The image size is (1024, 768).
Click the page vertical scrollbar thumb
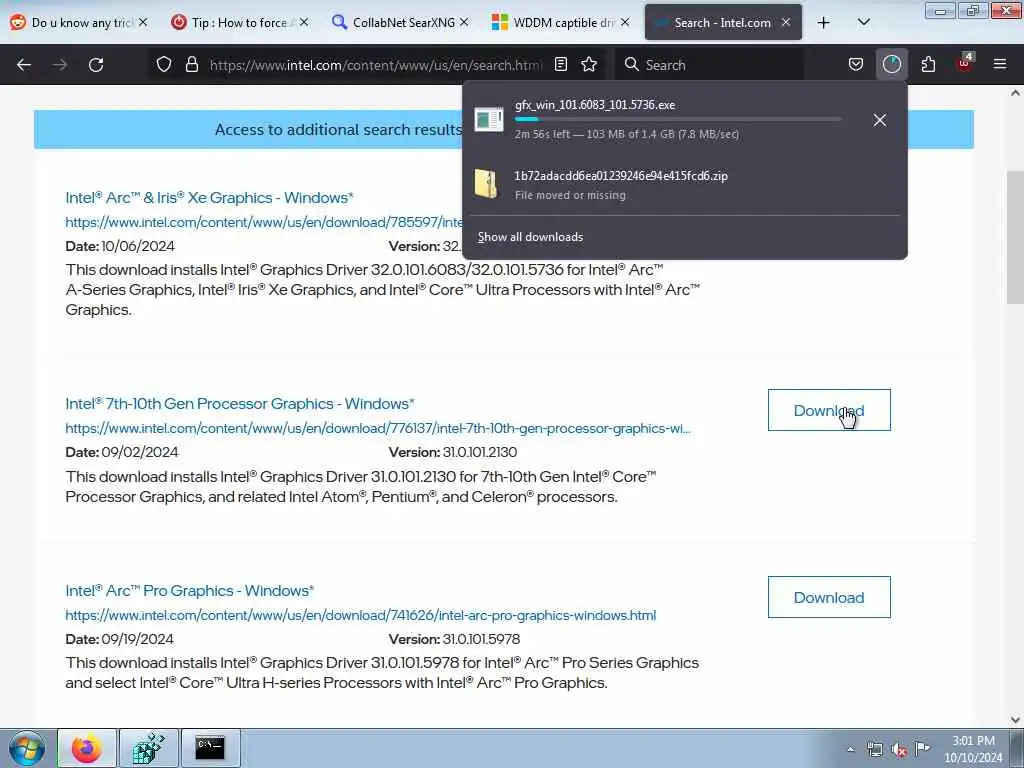[x=1016, y=236]
